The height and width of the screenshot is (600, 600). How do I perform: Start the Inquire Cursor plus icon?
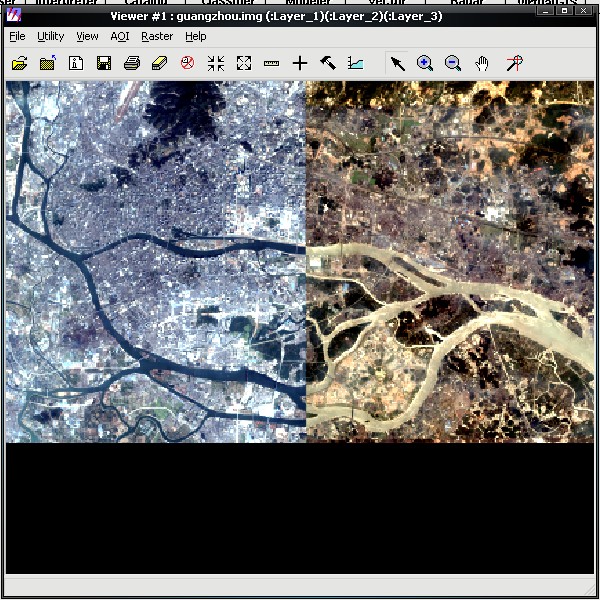[300, 63]
